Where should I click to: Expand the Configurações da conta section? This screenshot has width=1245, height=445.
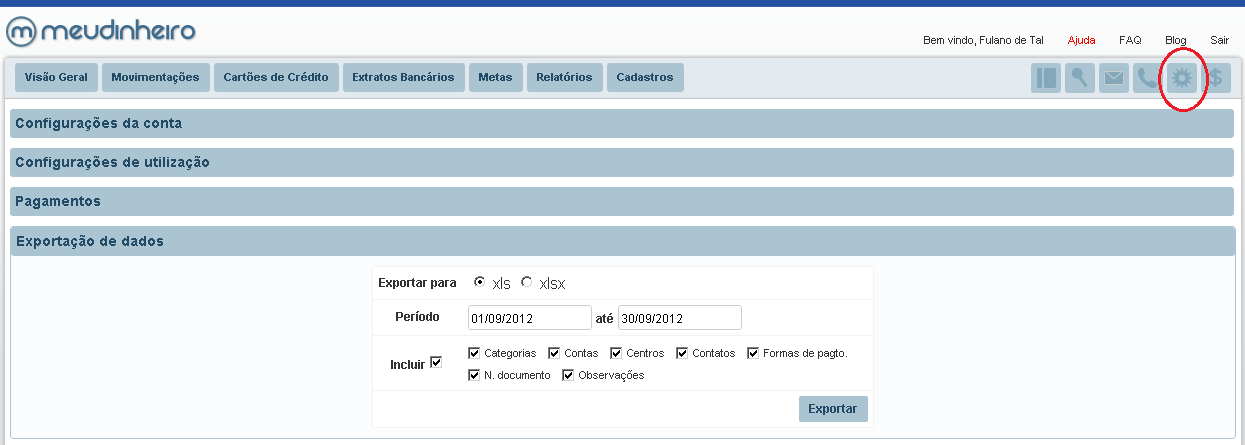[x=621, y=123]
